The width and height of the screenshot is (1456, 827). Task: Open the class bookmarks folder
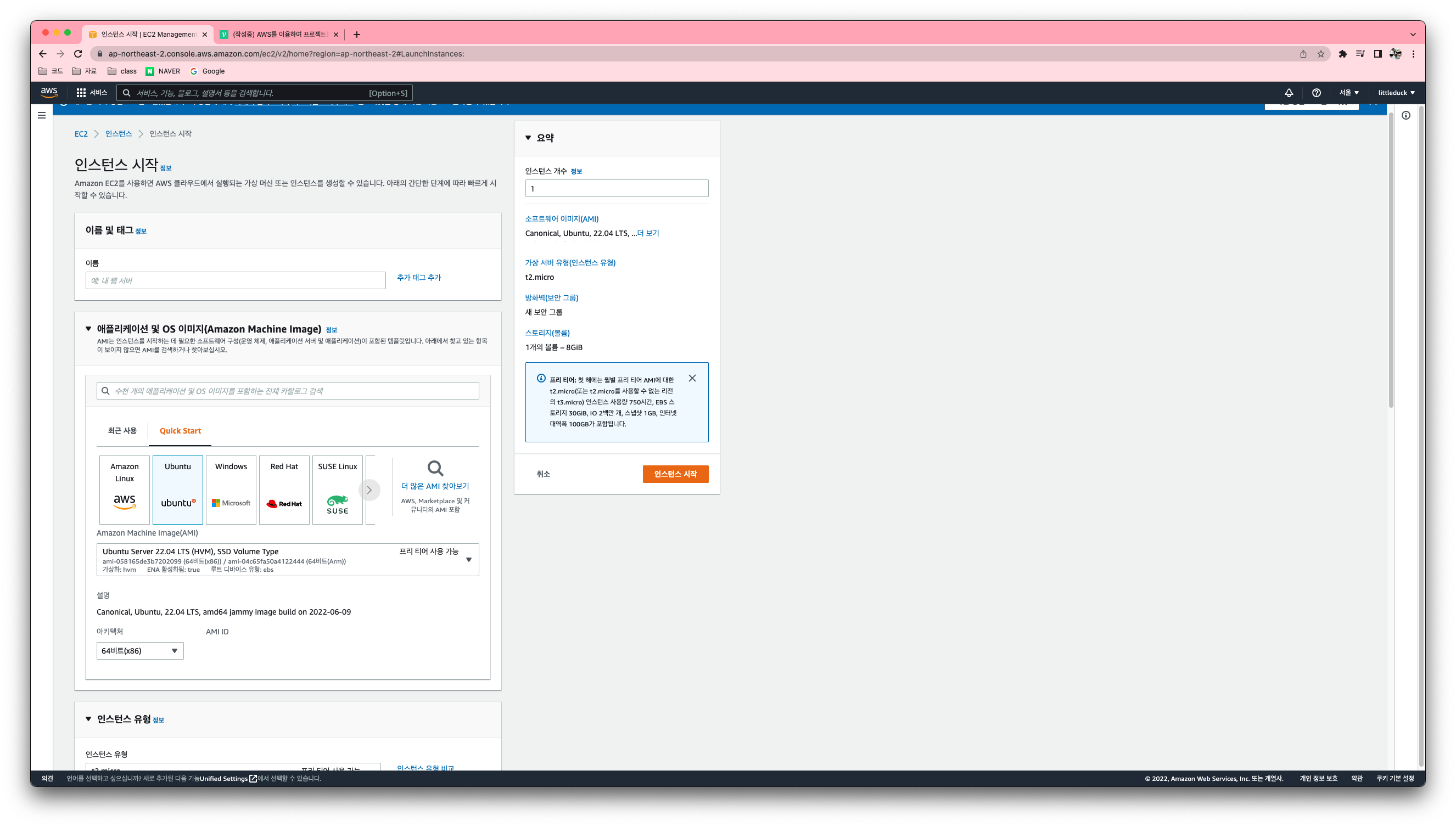pyautogui.click(x=122, y=71)
